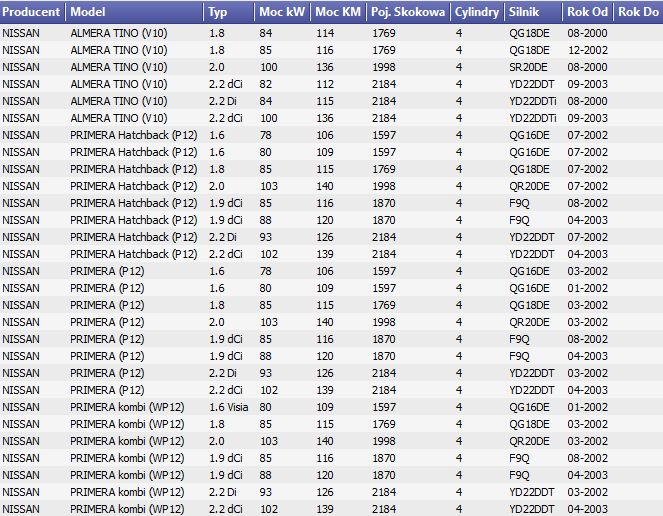
Task: Select 1.8 type in the PRIMERA kombi row
Action: pyautogui.click(x=217, y=424)
